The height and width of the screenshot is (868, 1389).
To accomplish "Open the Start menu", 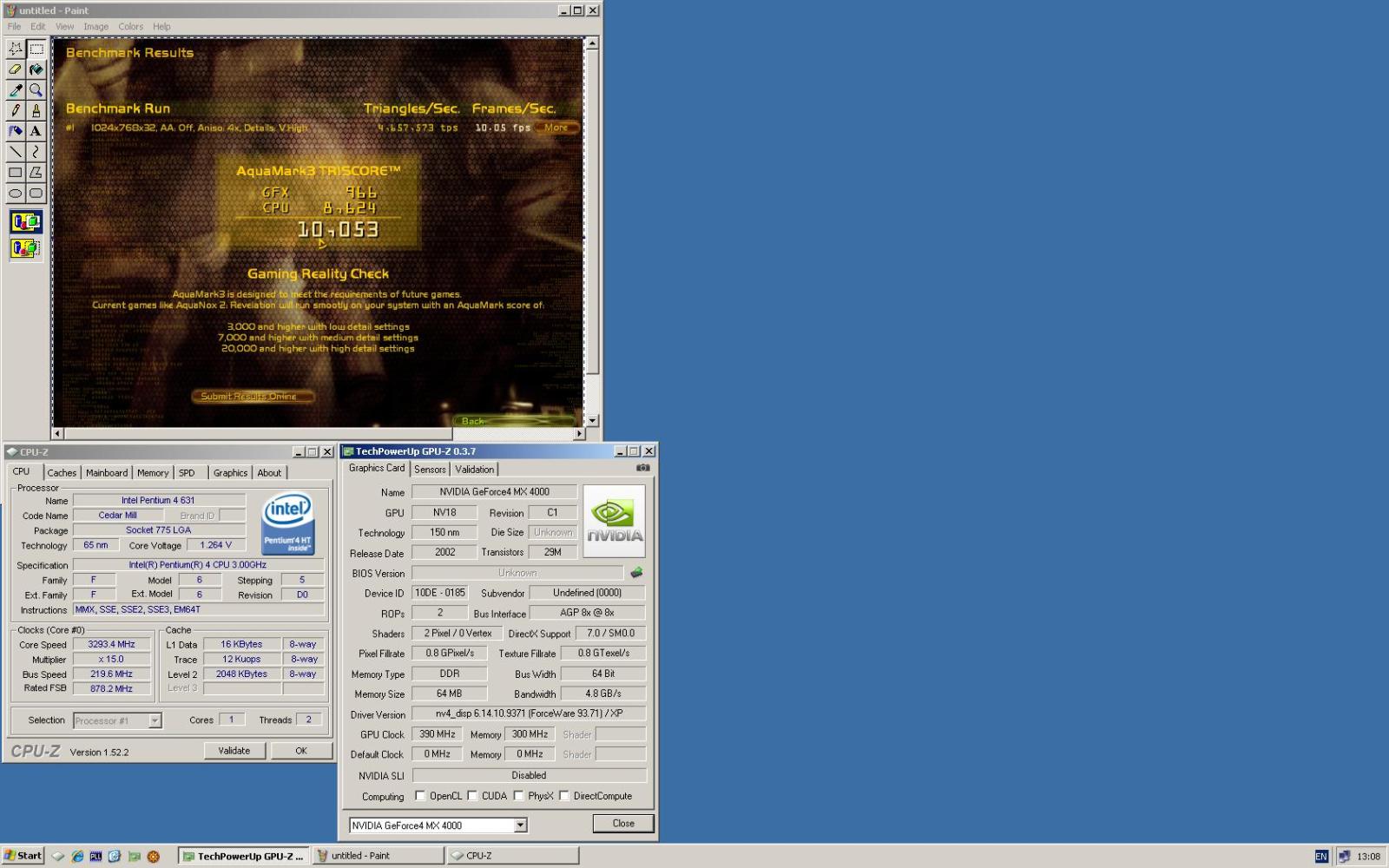I will 23,856.
